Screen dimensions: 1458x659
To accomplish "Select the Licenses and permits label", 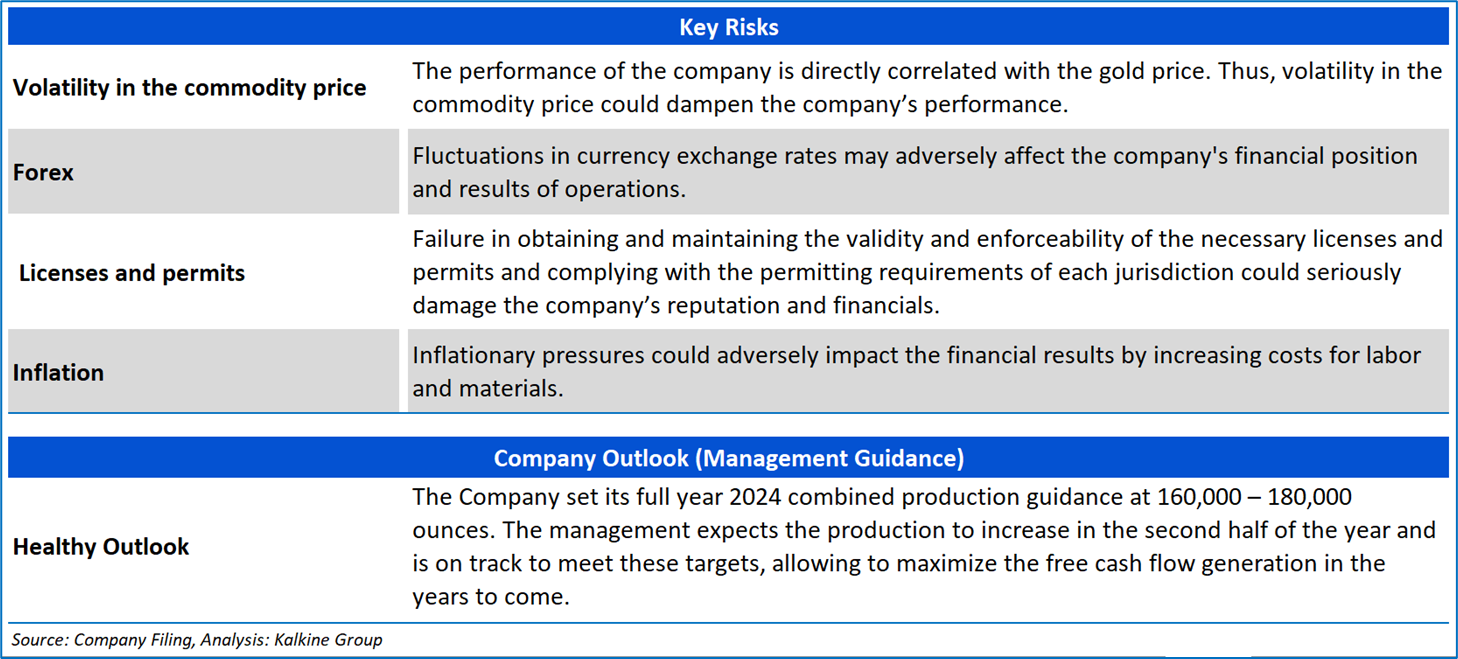I will [x=132, y=273].
